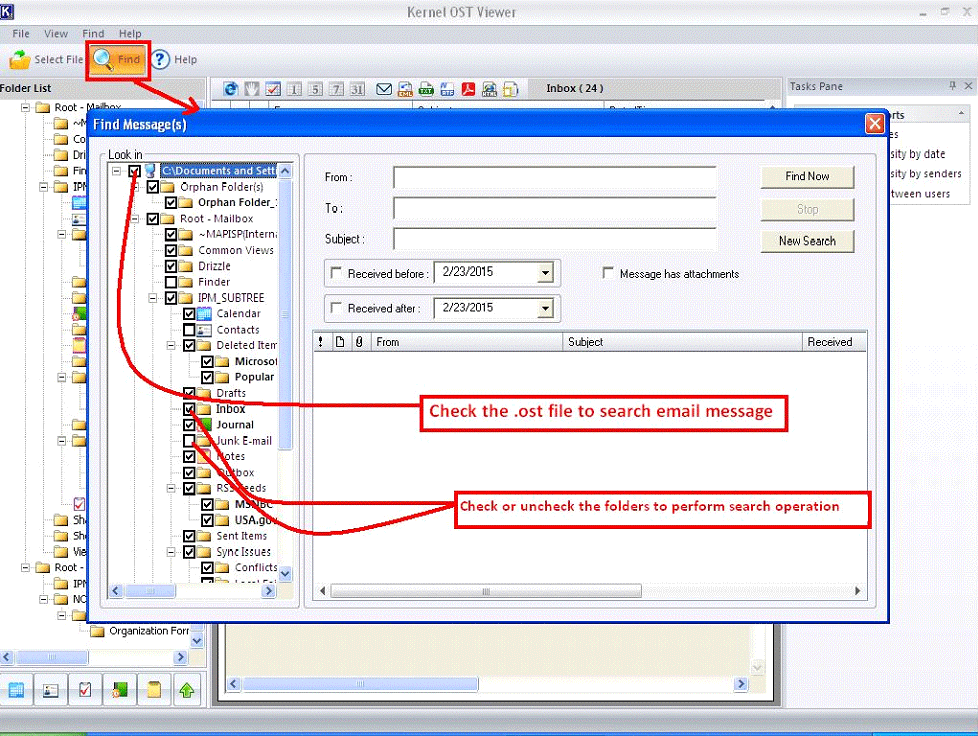Collapse the Tasks Pane section chevron
This screenshot has width=978, height=736.
coord(961,114)
